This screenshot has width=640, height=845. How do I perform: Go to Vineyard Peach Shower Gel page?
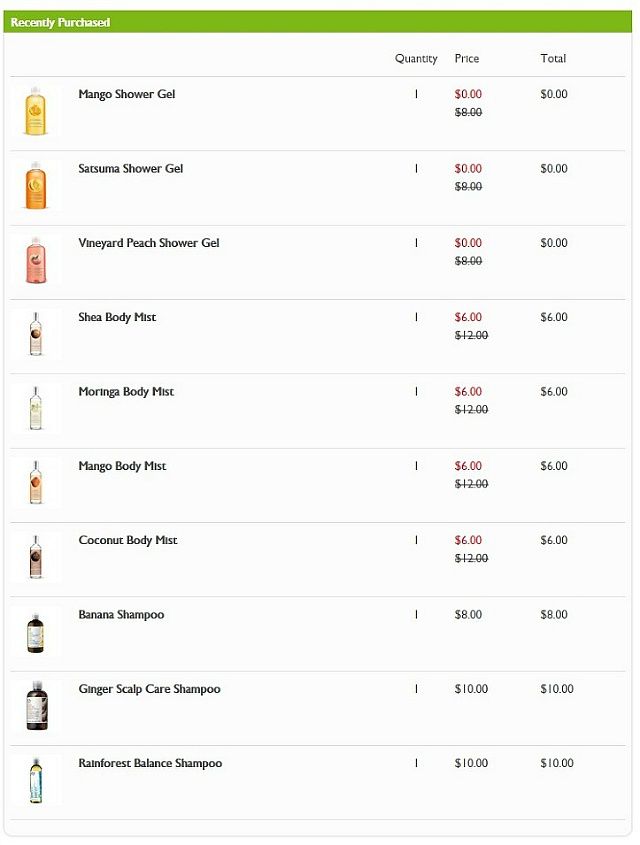point(149,243)
